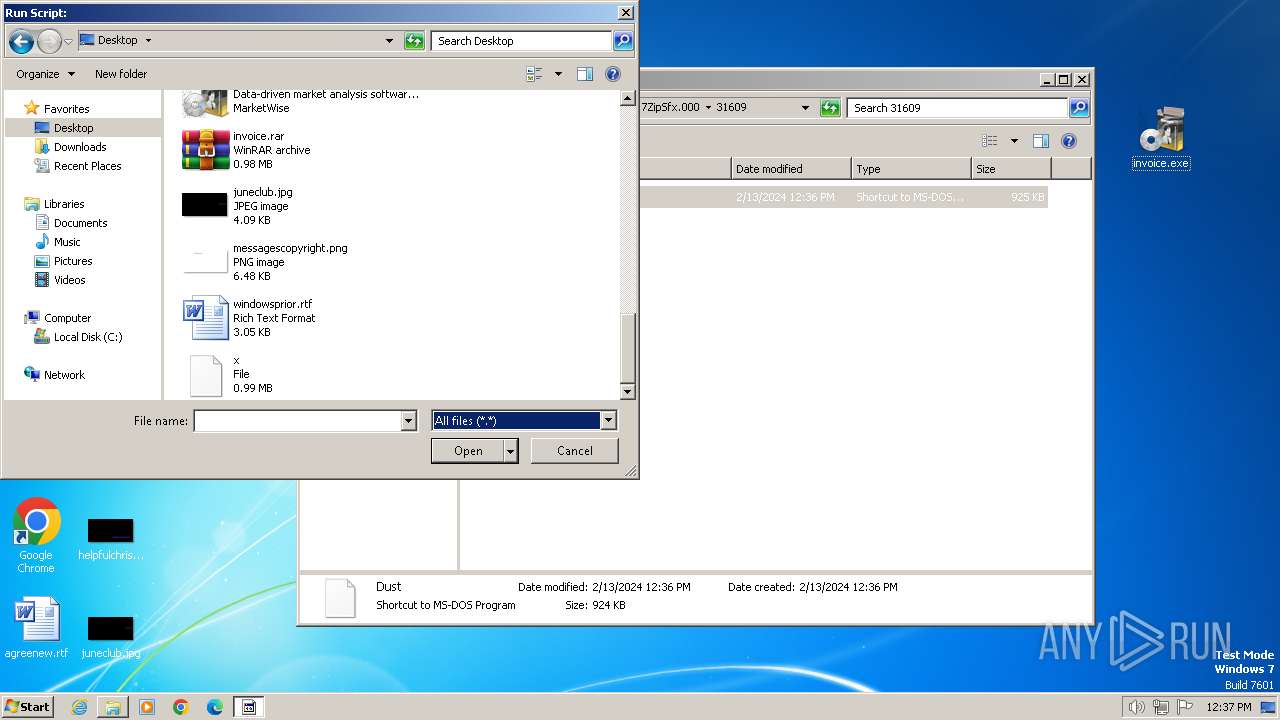Click the helpfulchris desktop icon
Viewport: 1280px width, 720px height.
(x=110, y=540)
